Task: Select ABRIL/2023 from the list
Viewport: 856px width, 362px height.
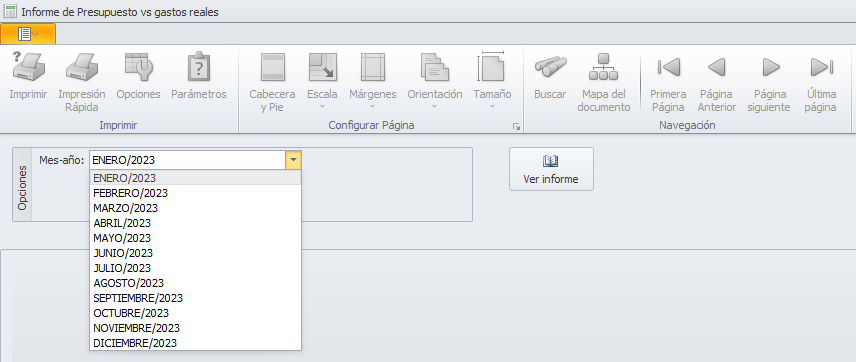Action: (x=195, y=223)
